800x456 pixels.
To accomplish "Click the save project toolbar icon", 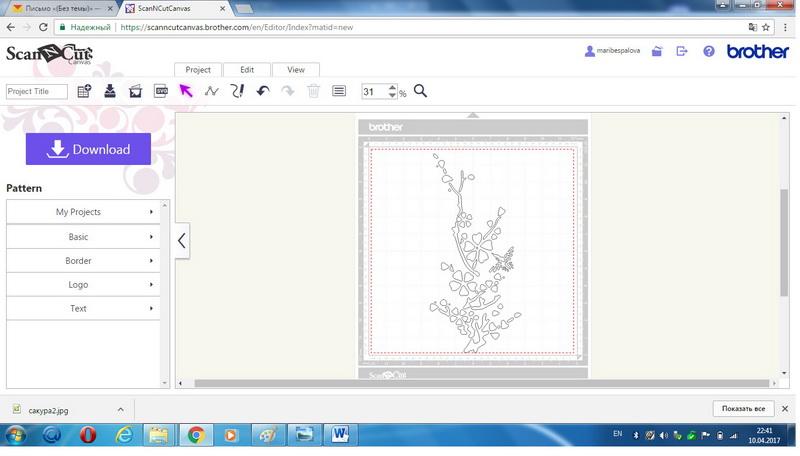I will tap(110, 91).
